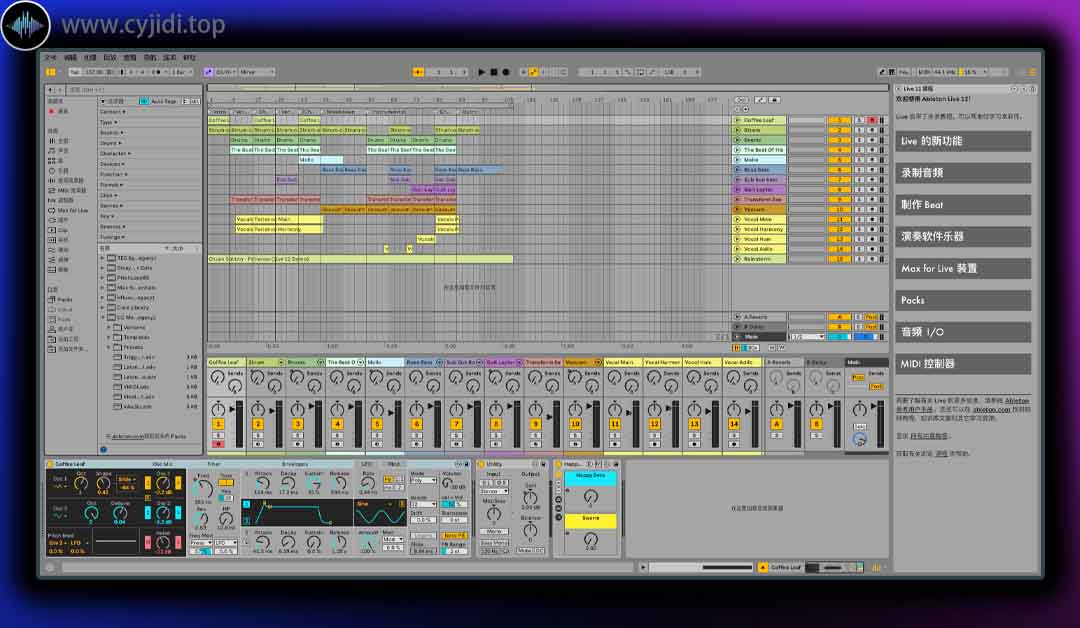Viewport: 1080px width, 628px height.
Task: Disarm the Coffee Leaf track arm button
Action: pyautogui.click(x=872, y=121)
